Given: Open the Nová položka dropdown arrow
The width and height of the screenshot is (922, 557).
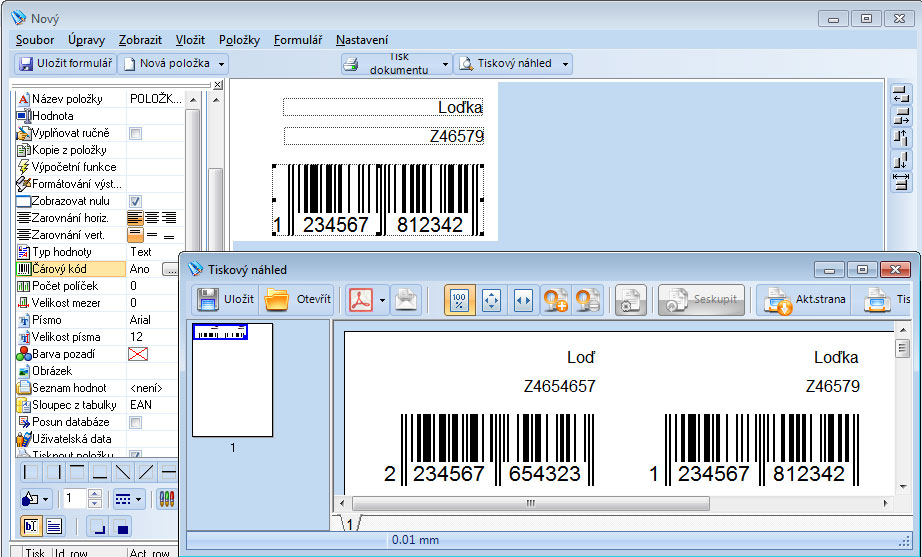Looking at the screenshot, I should (222, 64).
